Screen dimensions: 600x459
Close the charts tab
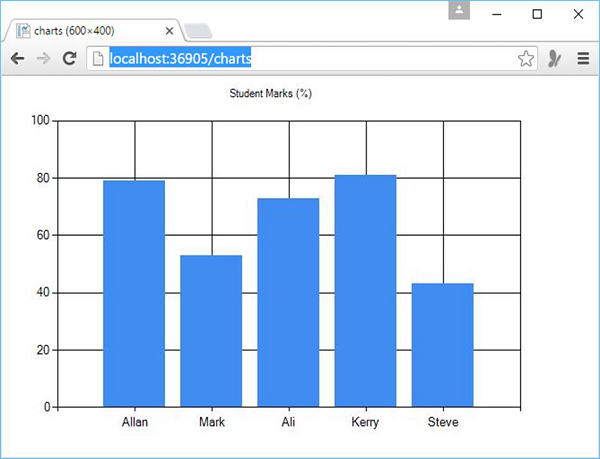point(170,30)
